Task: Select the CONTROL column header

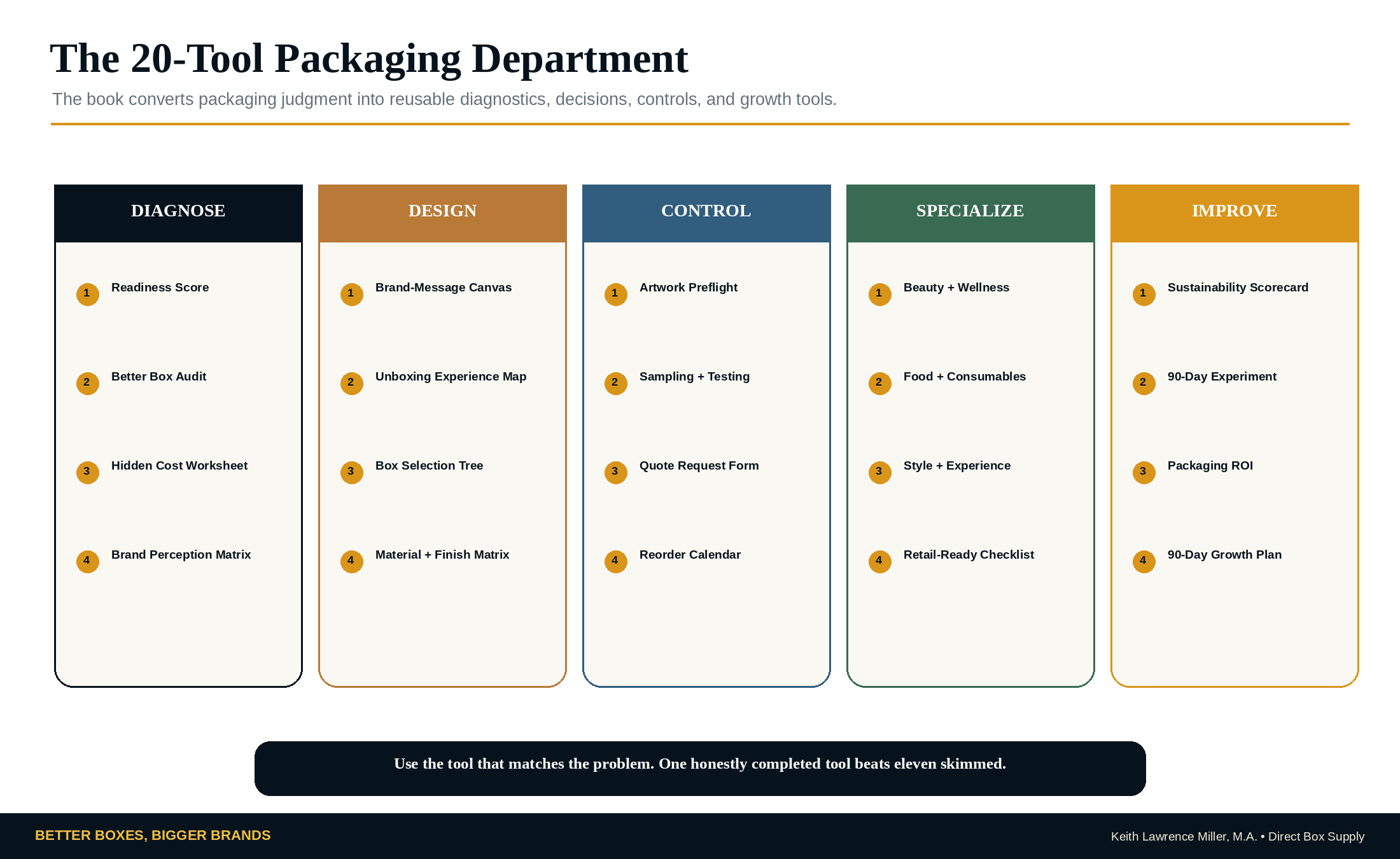Action: [x=706, y=213]
